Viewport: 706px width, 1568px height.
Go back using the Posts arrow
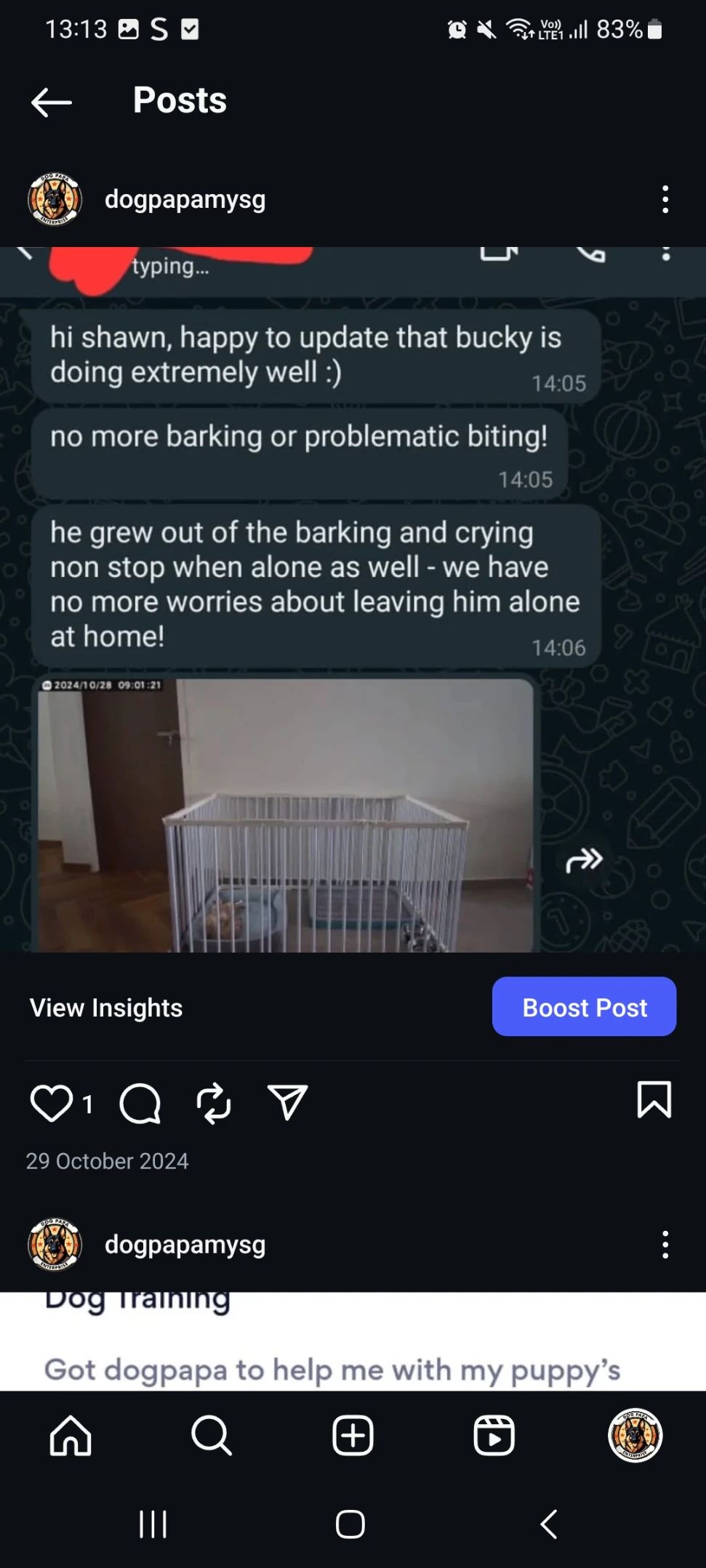pyautogui.click(x=52, y=102)
